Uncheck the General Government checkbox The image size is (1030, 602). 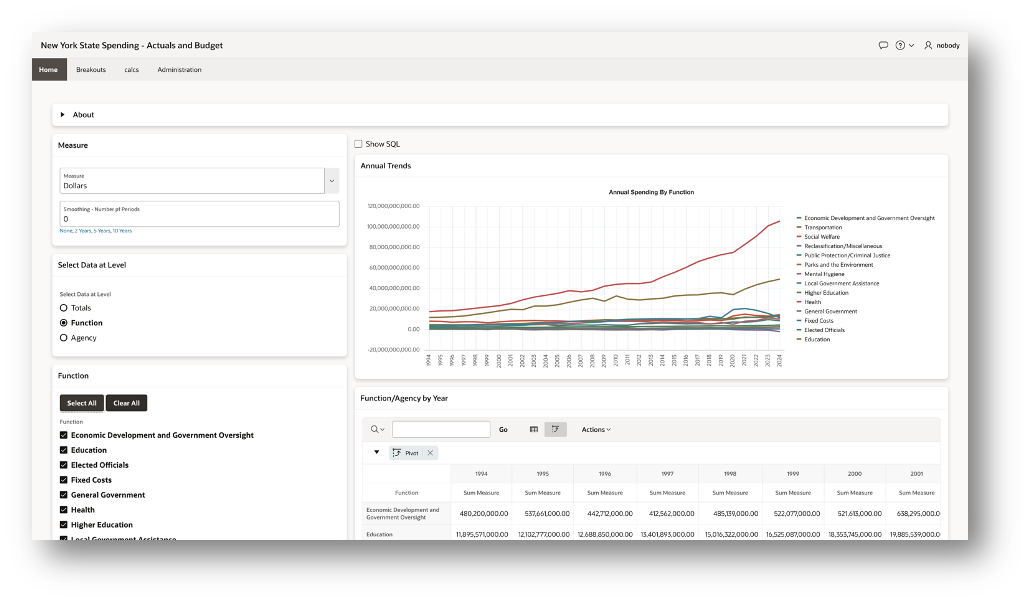click(64, 495)
